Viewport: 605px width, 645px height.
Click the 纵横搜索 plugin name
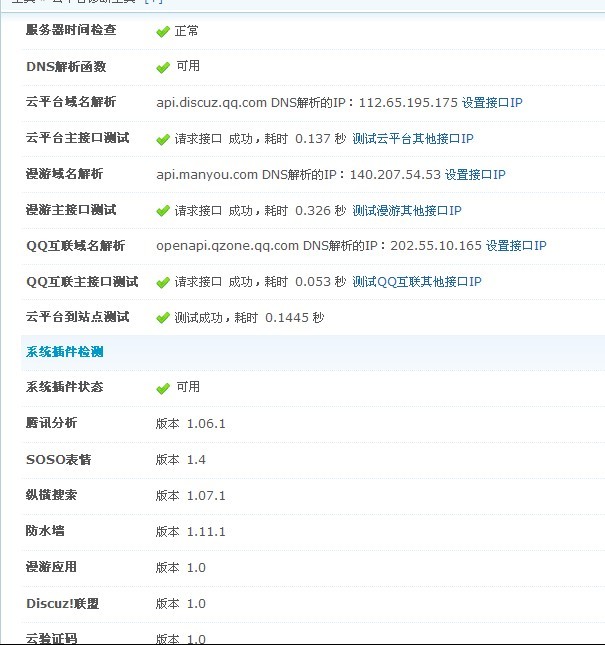coord(51,494)
